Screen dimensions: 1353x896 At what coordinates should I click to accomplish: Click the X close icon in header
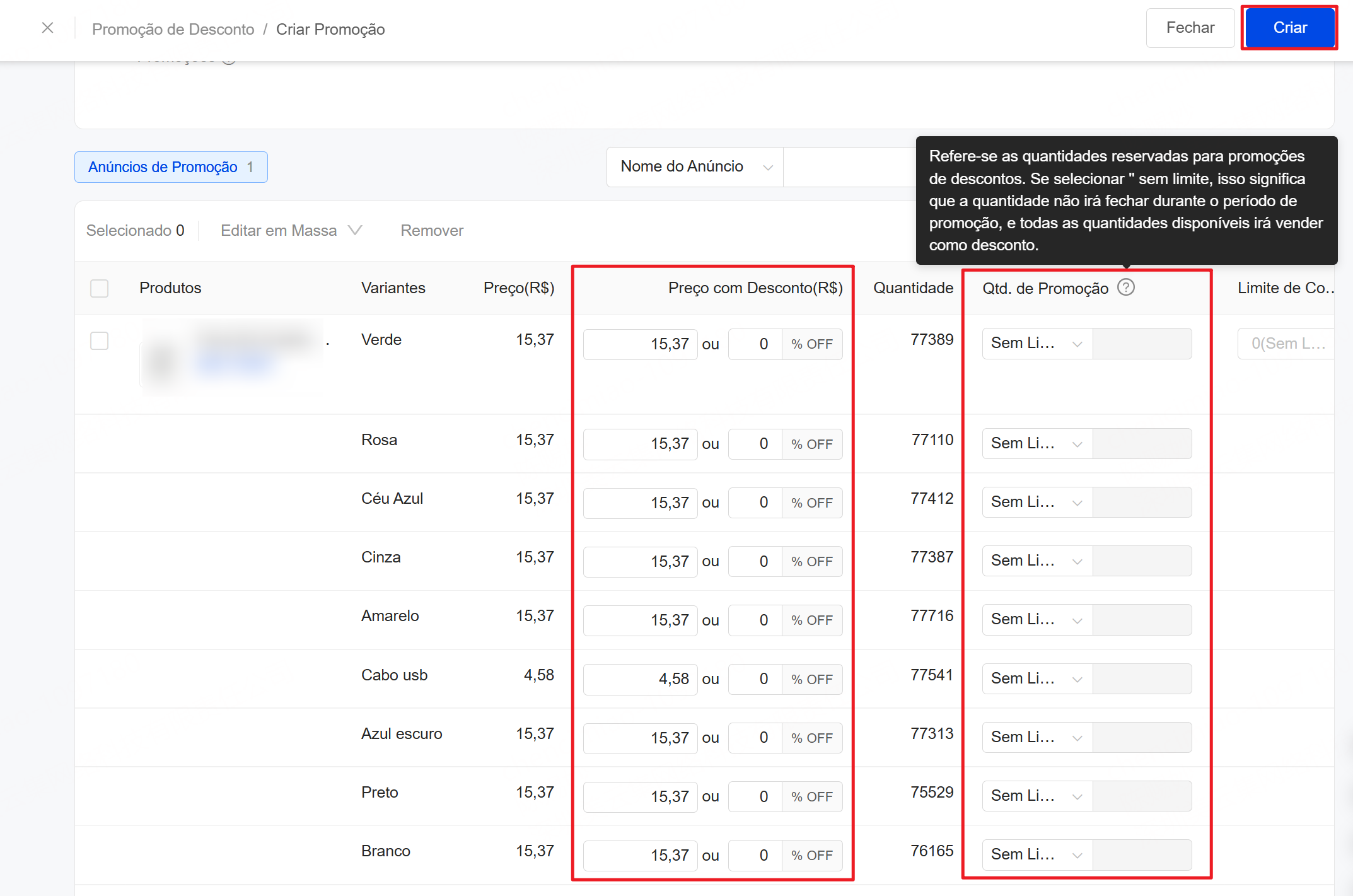[47, 28]
